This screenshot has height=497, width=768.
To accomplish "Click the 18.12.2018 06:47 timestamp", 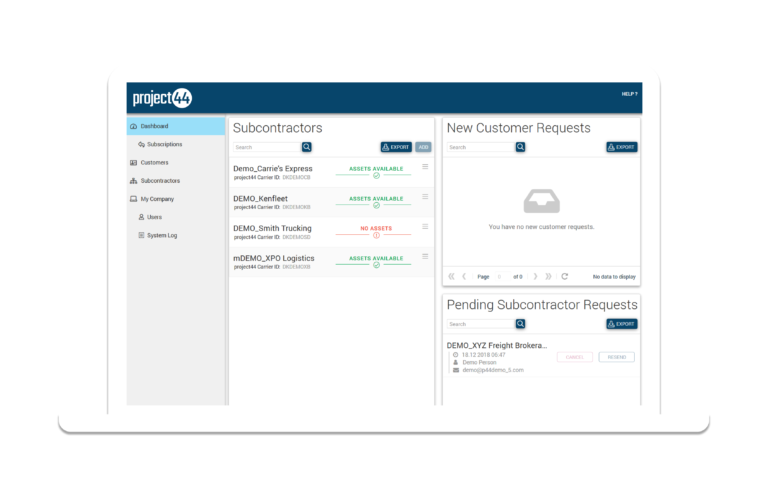I will 483,355.
